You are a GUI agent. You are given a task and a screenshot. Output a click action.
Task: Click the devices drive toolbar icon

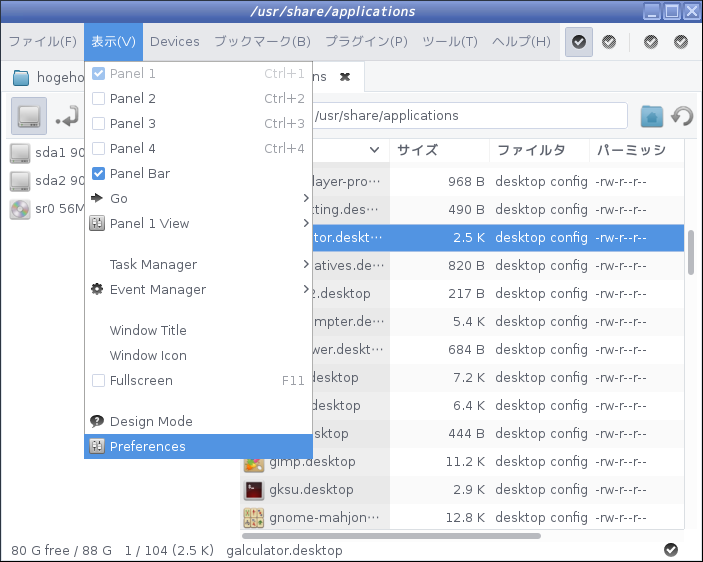point(29,116)
